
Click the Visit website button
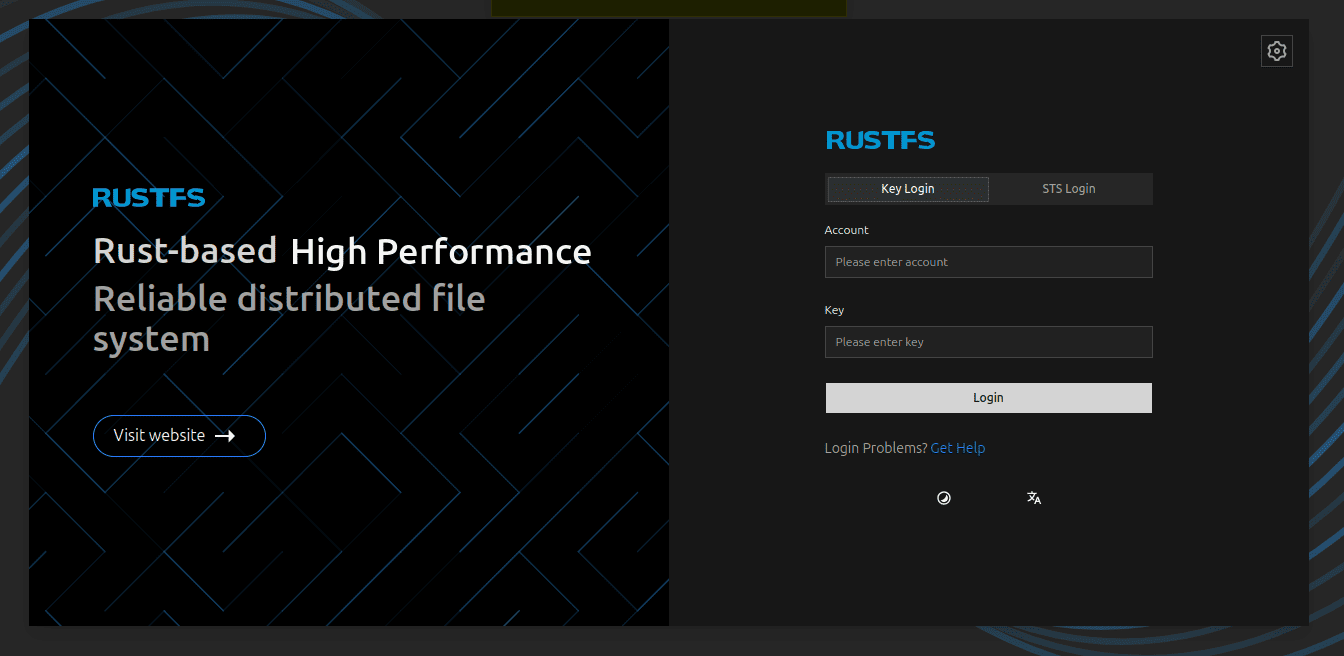(x=179, y=436)
